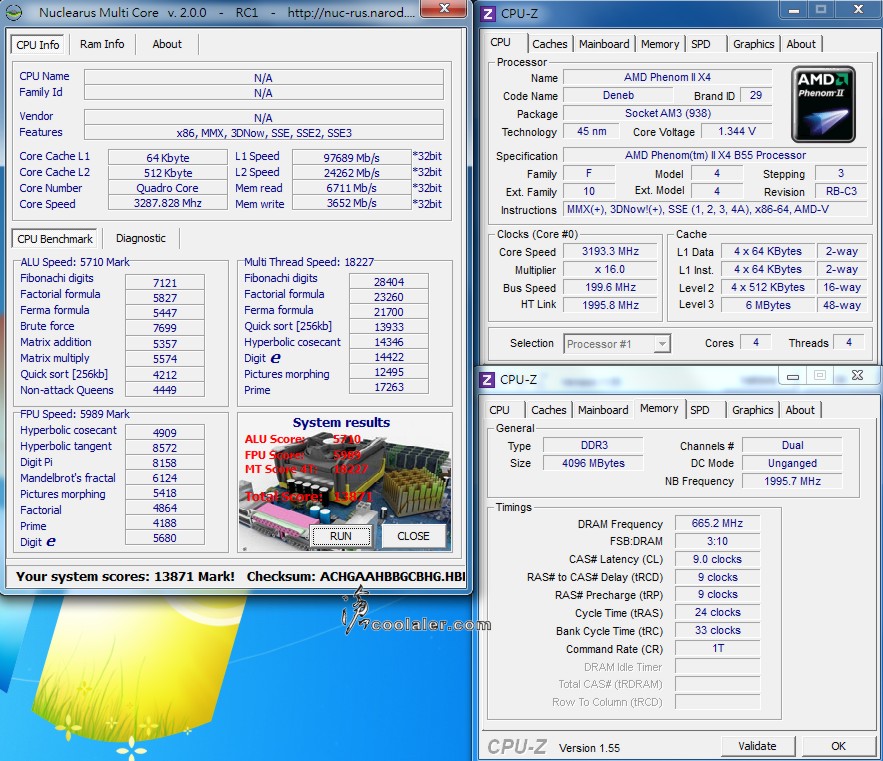Close the lower CPU-Z Memory window
Image resolution: width=883 pixels, height=761 pixels.
(857, 375)
